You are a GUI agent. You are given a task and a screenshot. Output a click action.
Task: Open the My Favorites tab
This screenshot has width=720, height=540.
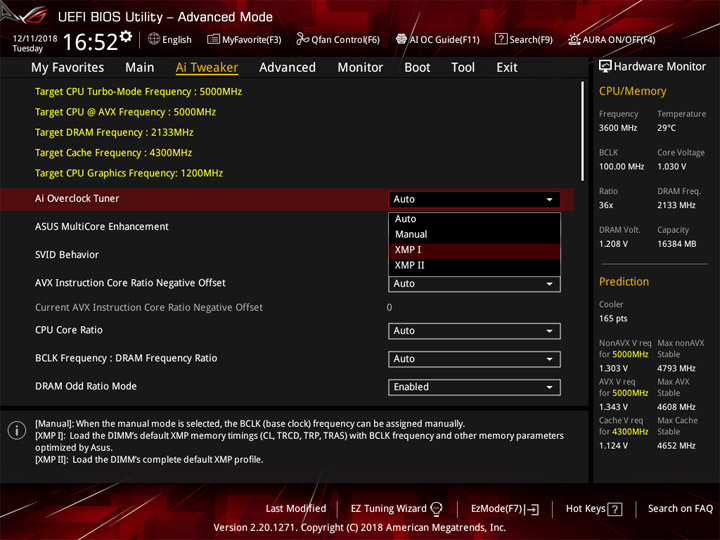coord(68,68)
